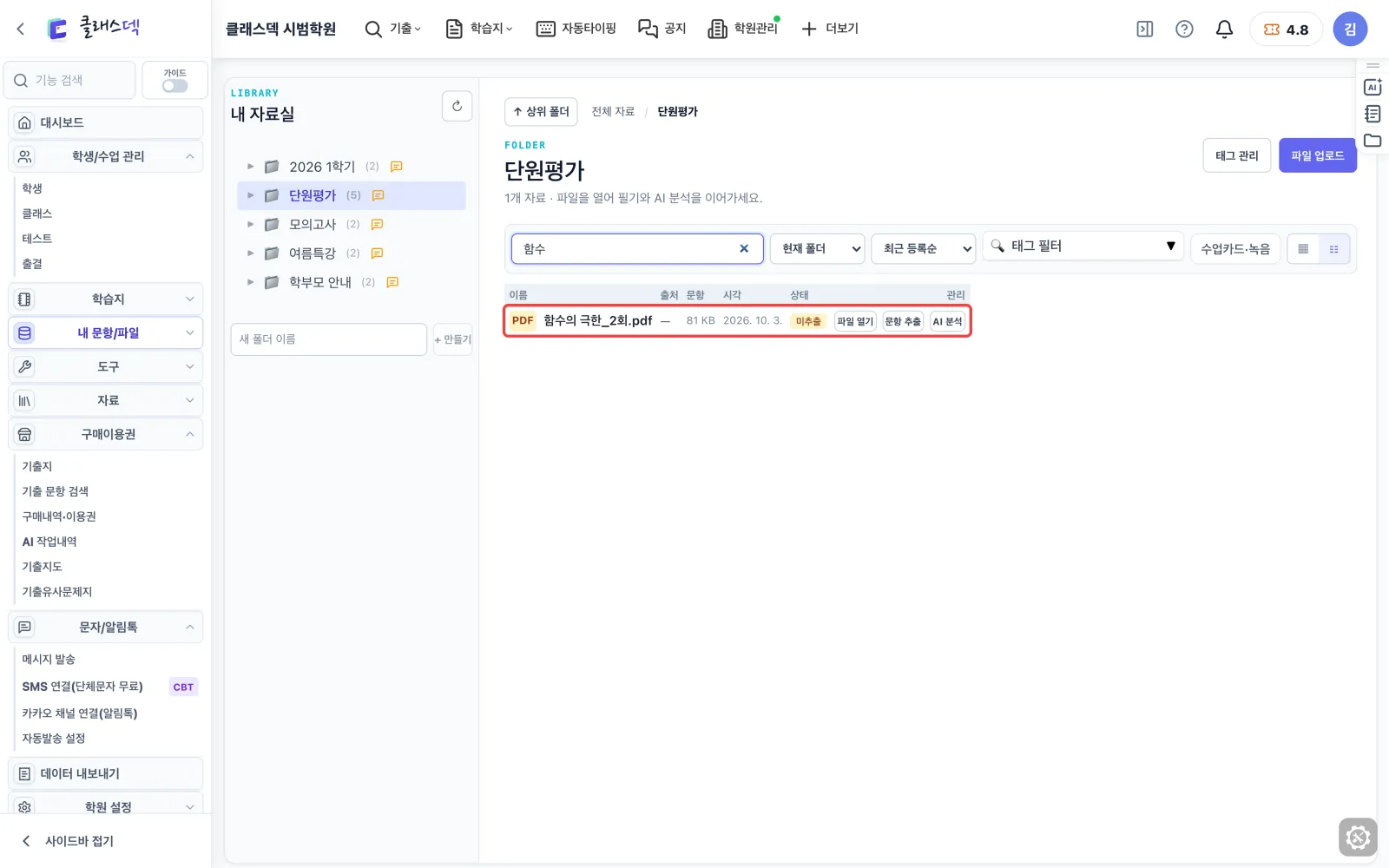Open the note icon beside 2026 1학기
The height and width of the screenshot is (868, 1389).
click(396, 167)
